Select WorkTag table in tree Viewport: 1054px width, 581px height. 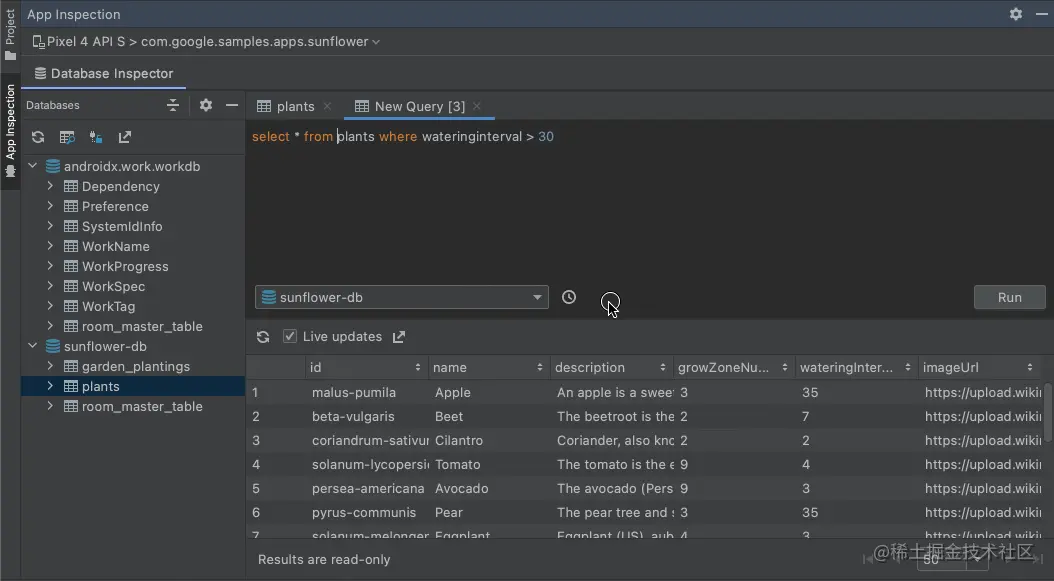(108, 306)
